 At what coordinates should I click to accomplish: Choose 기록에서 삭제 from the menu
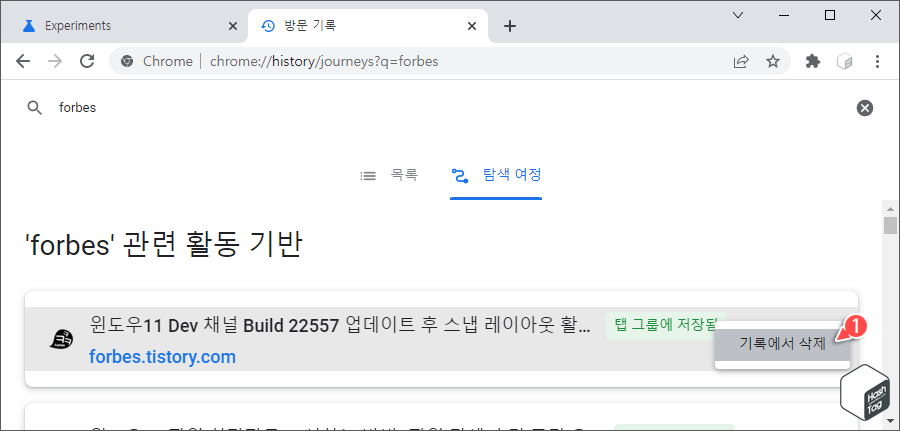782,344
